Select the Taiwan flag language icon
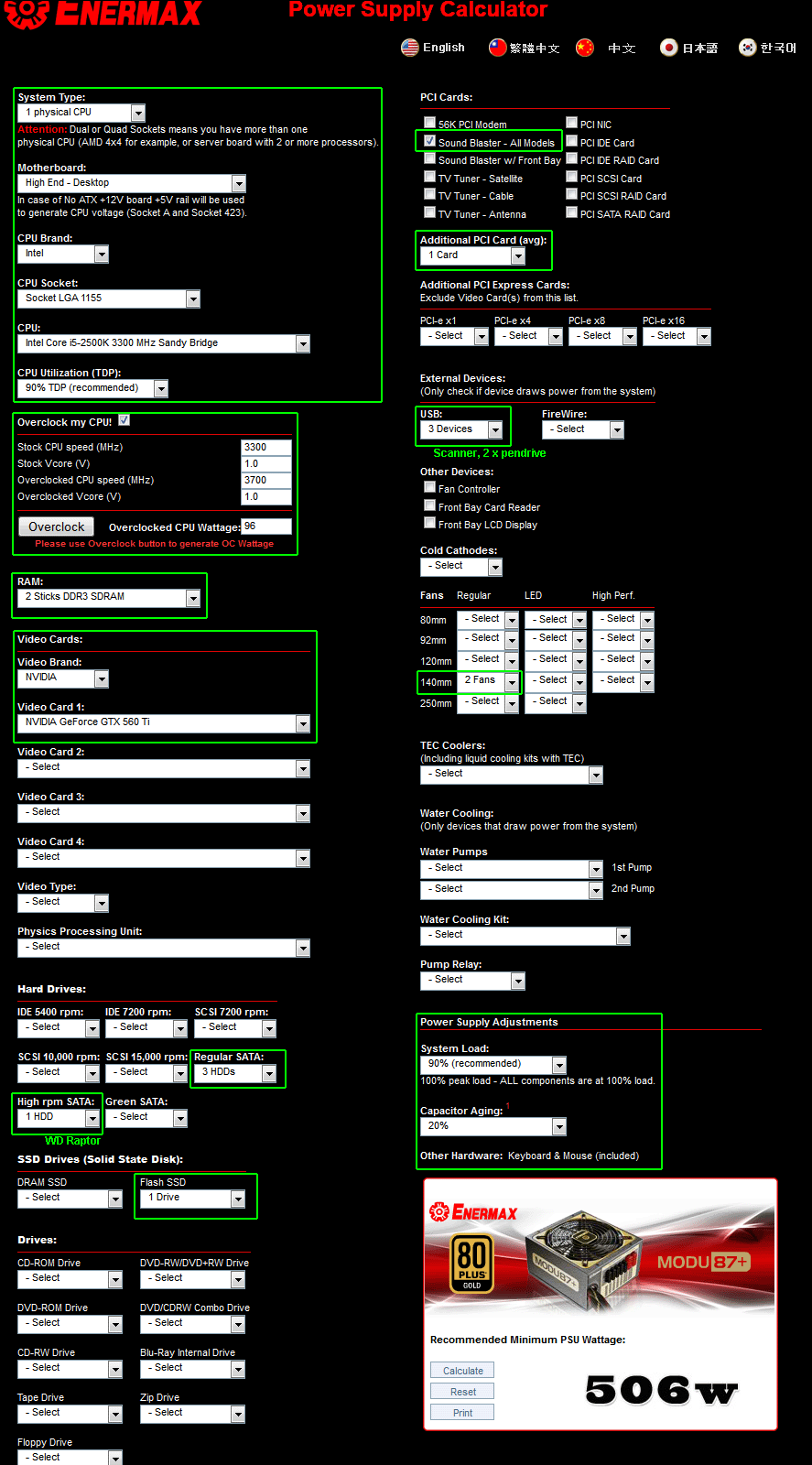The height and width of the screenshot is (1465, 812). point(497,48)
